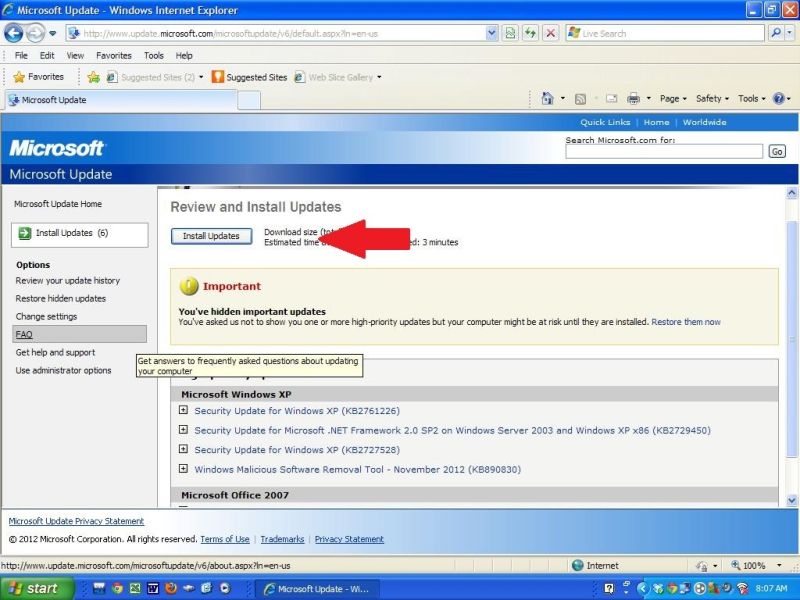Open the 100% zoom level dropdown

tap(779, 565)
